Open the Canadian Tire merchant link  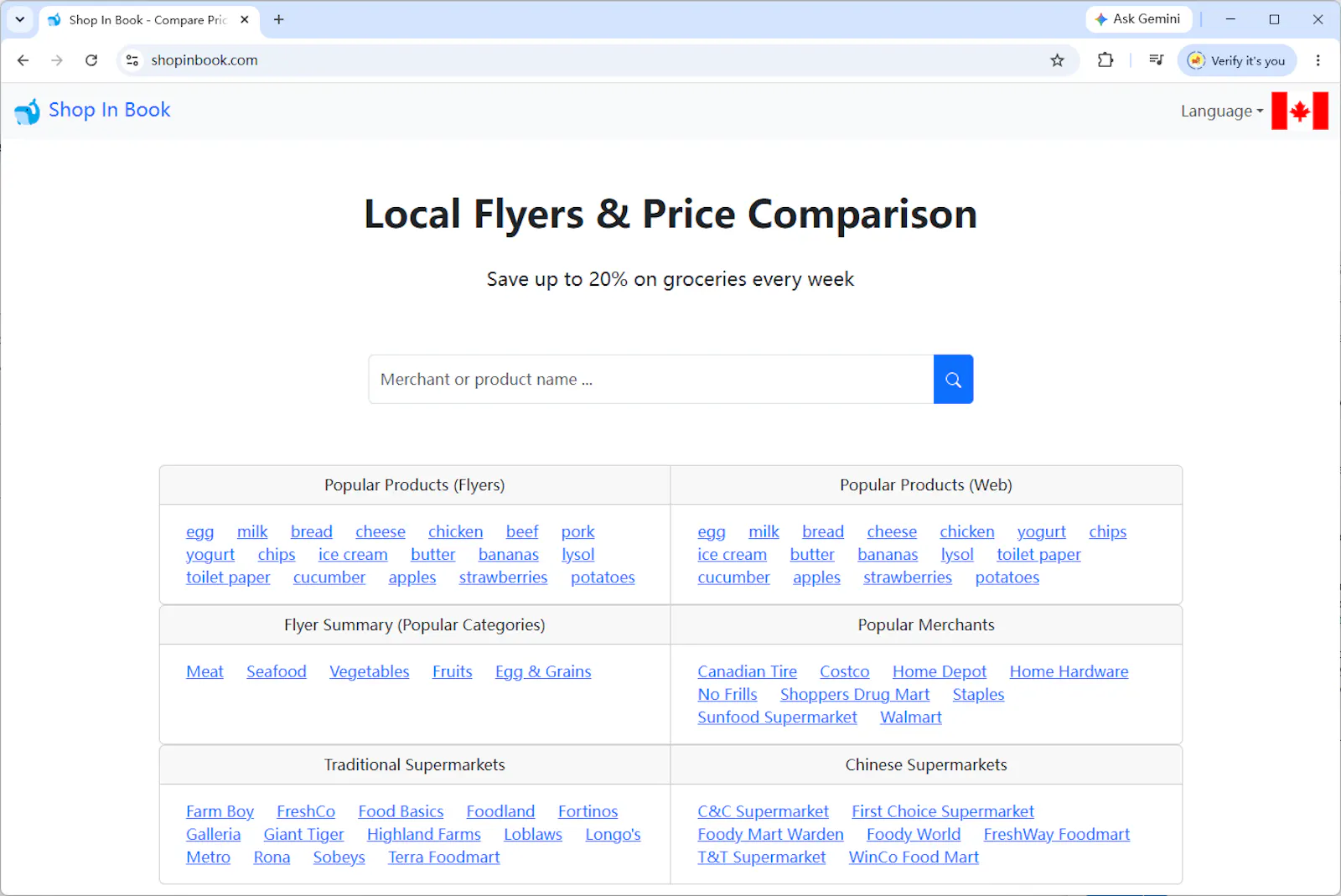[x=748, y=671]
